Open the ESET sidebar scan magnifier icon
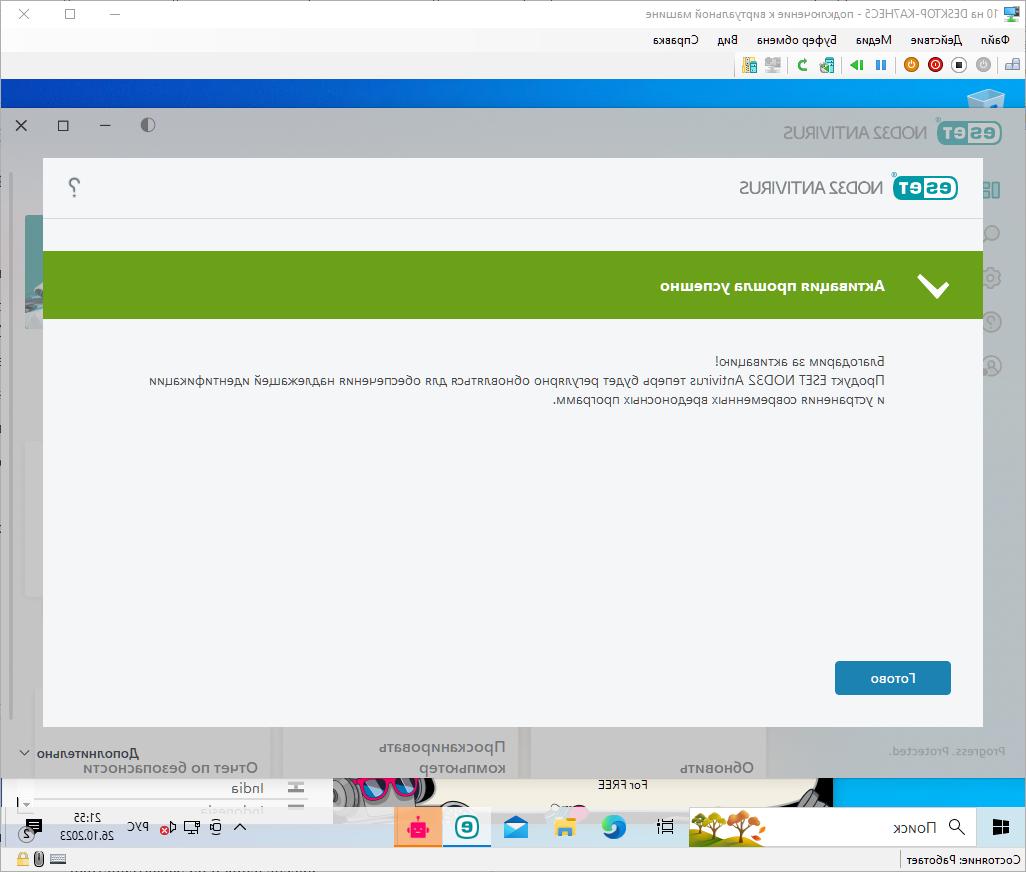The width and height of the screenshot is (1026, 872). (x=991, y=234)
